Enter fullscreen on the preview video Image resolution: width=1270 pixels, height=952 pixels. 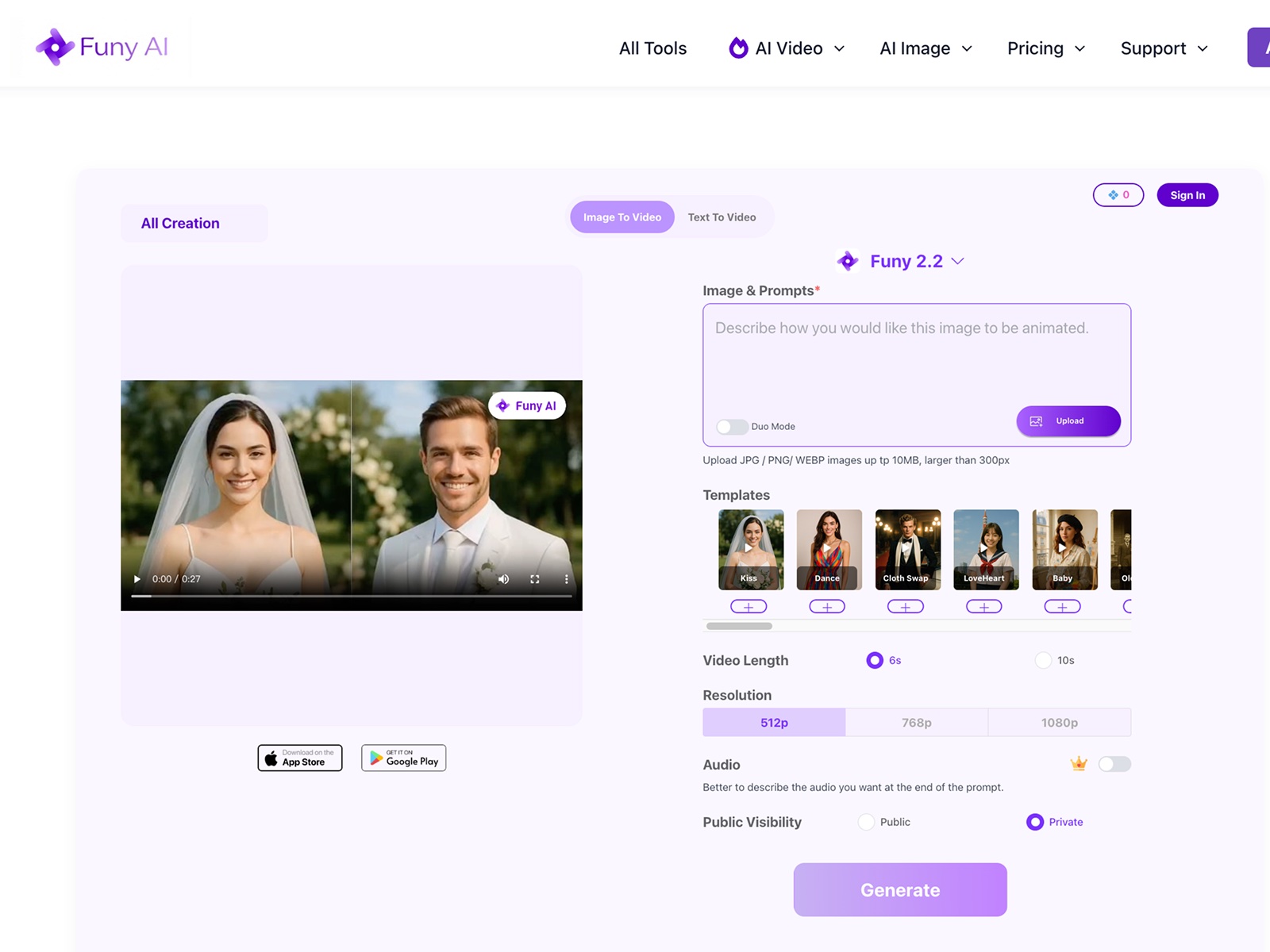point(535,579)
